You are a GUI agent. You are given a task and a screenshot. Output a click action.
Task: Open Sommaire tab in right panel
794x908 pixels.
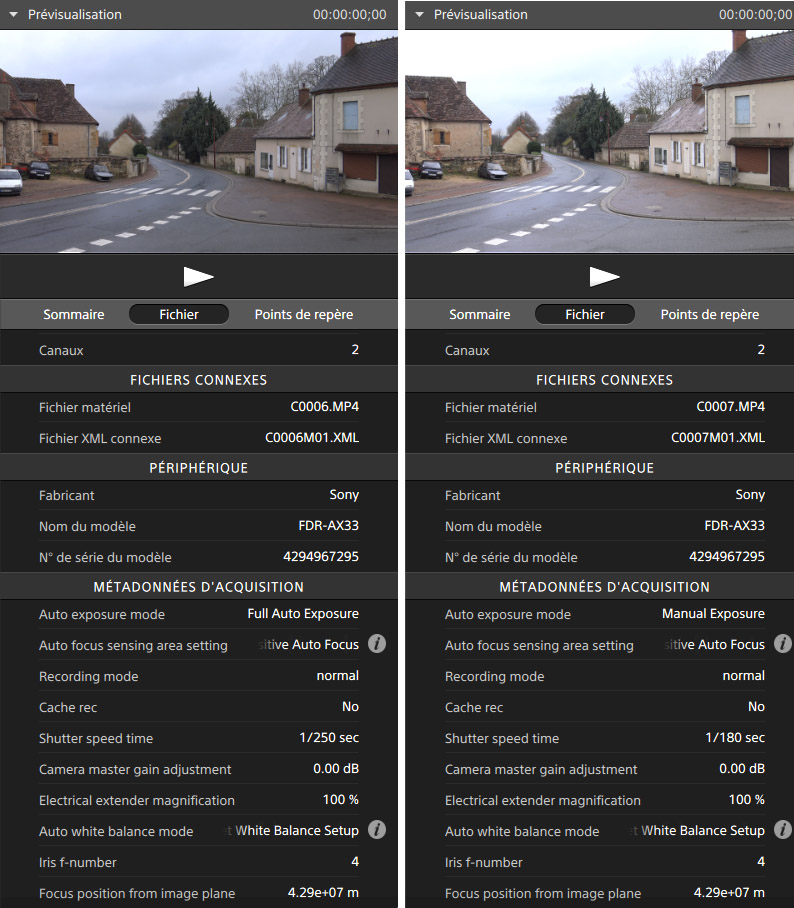point(480,314)
